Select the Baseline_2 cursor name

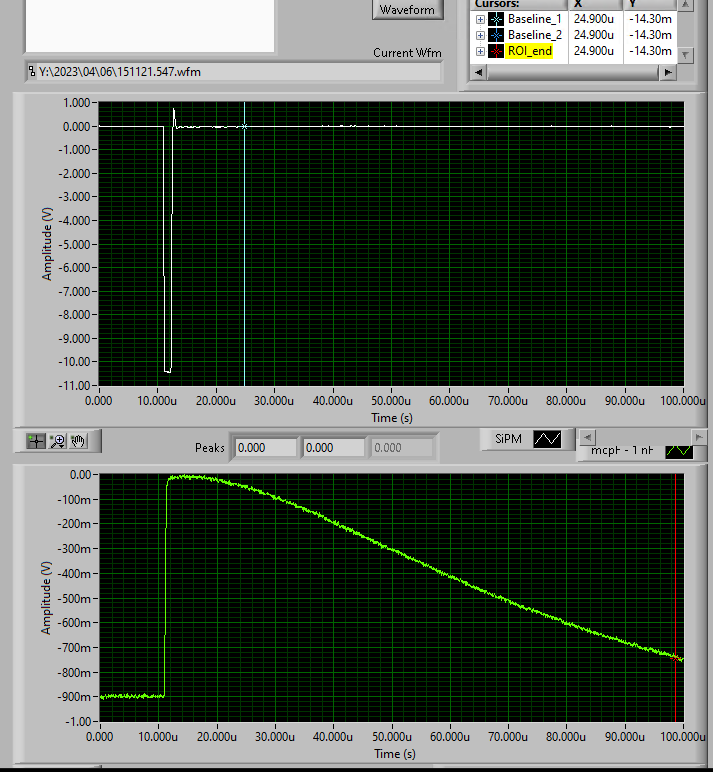pos(534,35)
